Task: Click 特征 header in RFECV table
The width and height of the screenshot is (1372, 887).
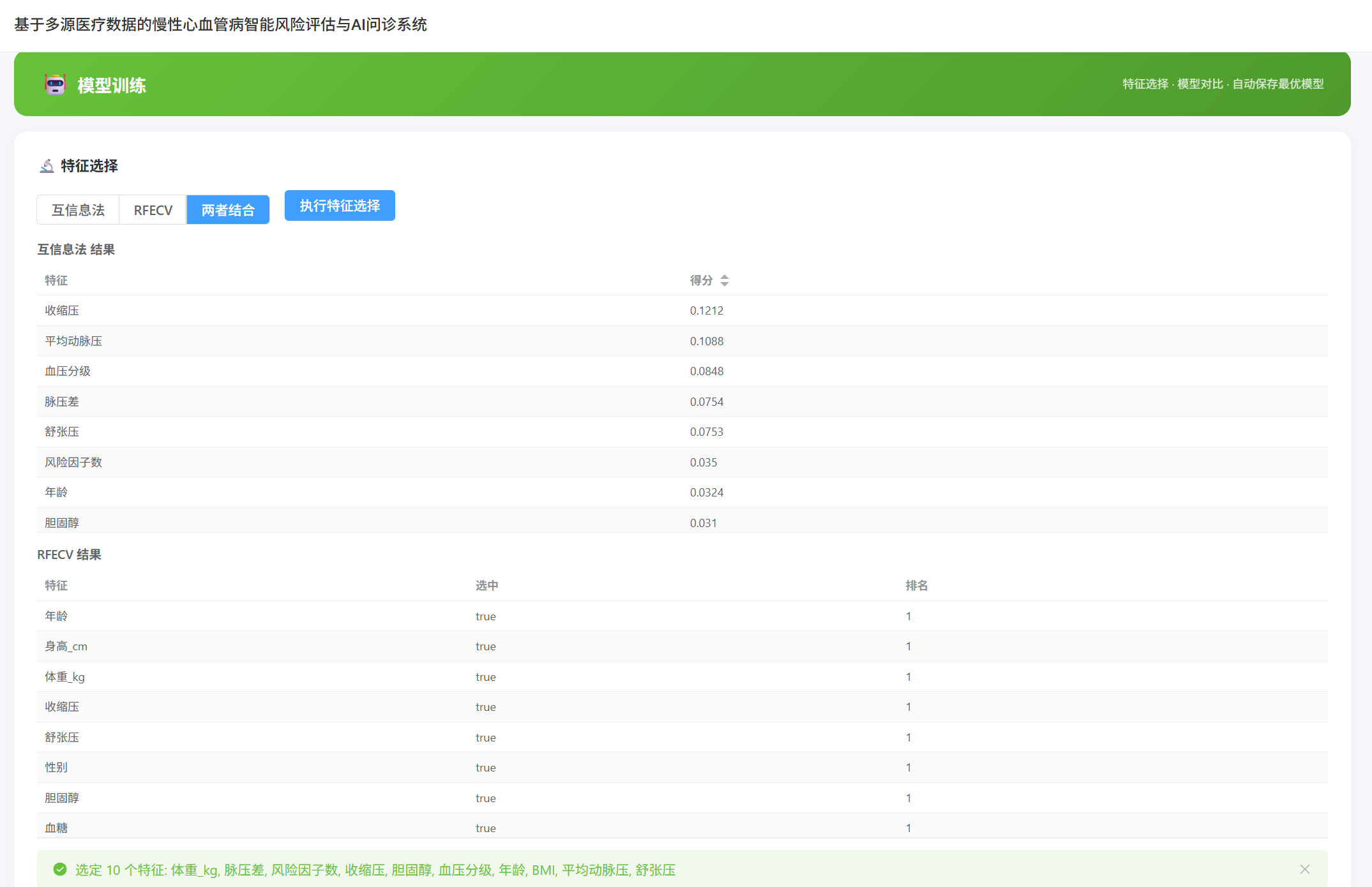Action: coord(56,585)
